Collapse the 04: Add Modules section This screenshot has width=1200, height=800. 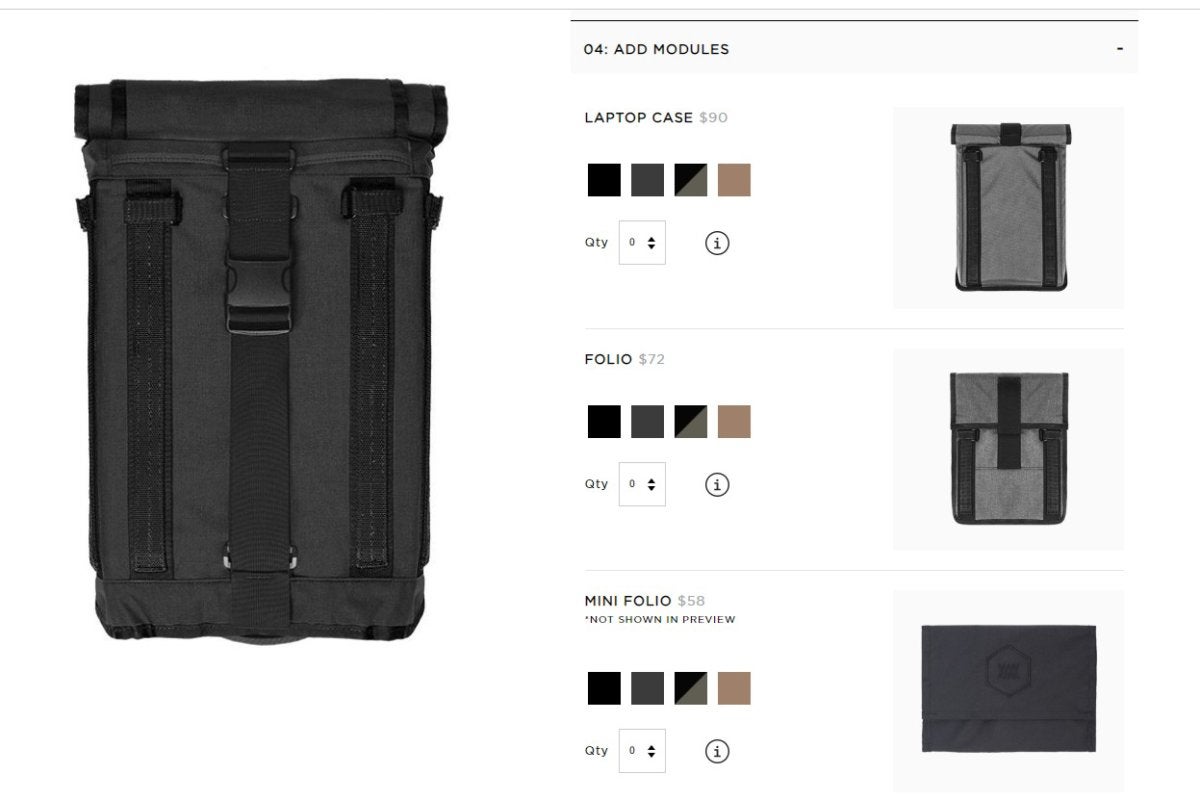(x=1120, y=49)
